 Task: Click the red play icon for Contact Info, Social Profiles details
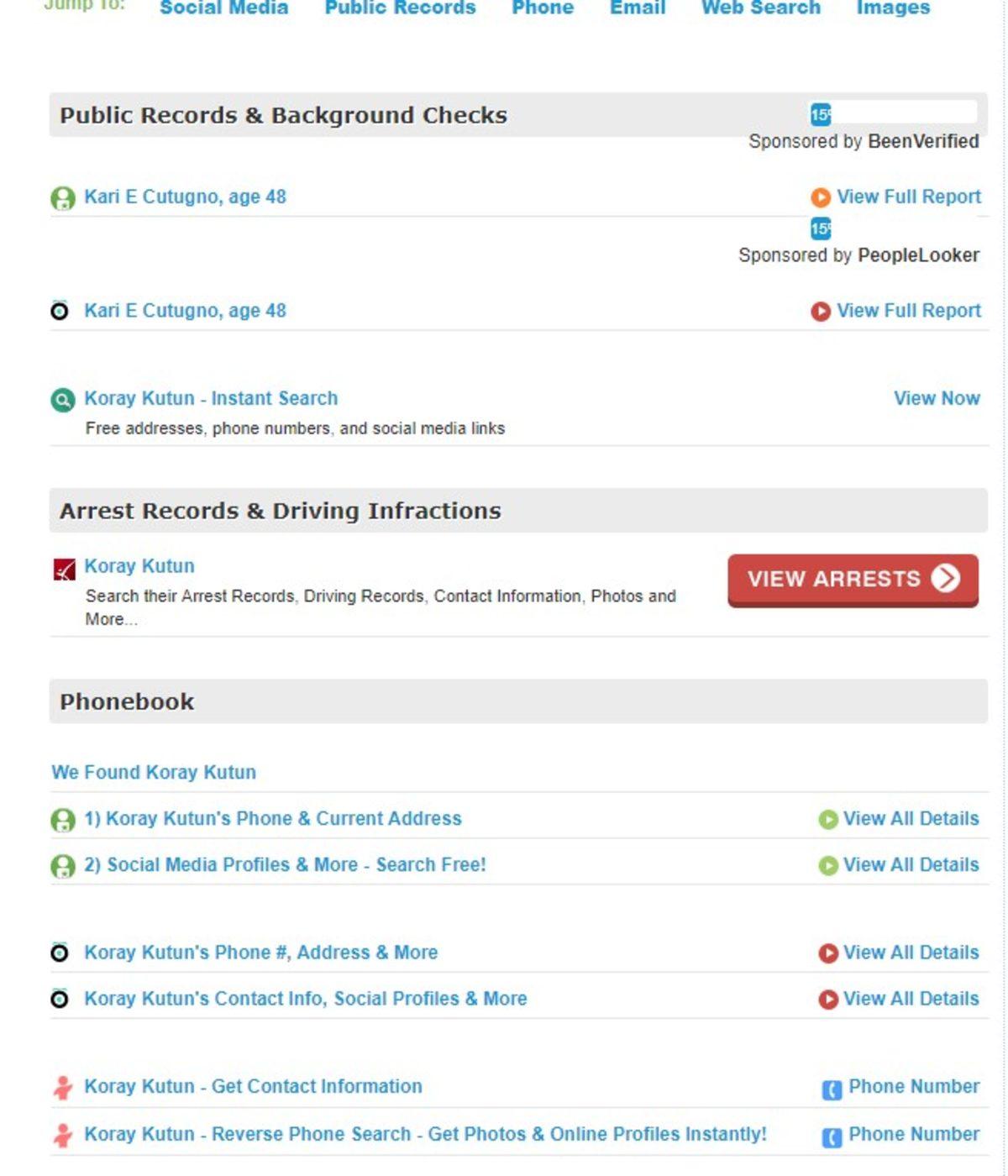click(x=827, y=1000)
